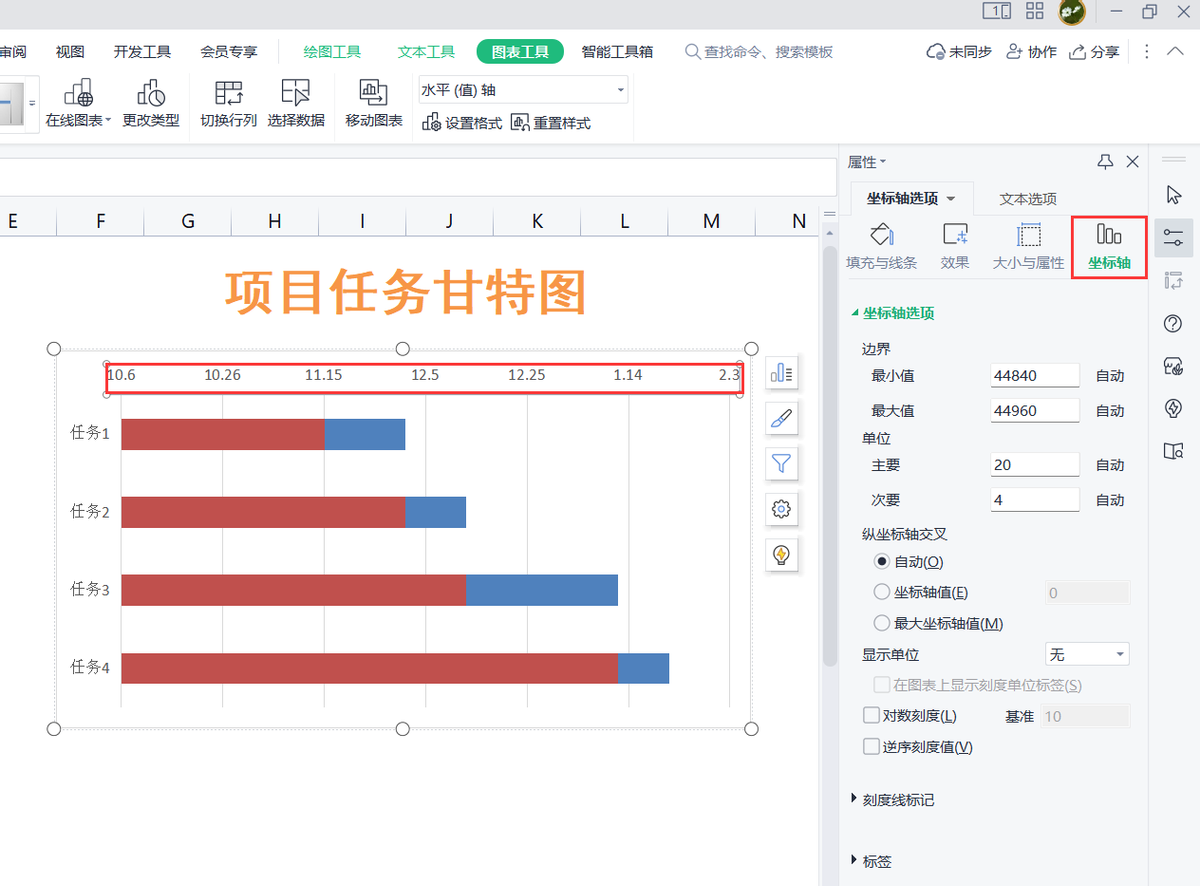Switch to the 视图 ribbon tab
Viewport: 1200px width, 886px height.
click(70, 52)
